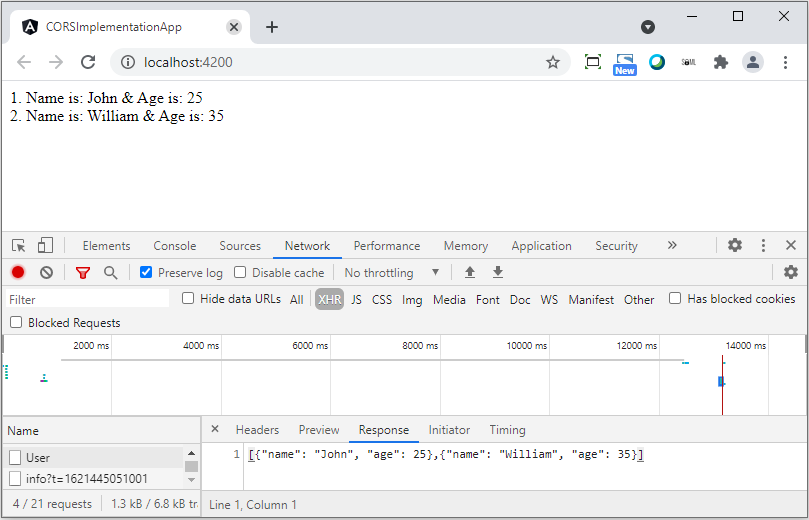The height and width of the screenshot is (520, 809).
Task: Open the screen capture extension icon
Action: tap(593, 62)
